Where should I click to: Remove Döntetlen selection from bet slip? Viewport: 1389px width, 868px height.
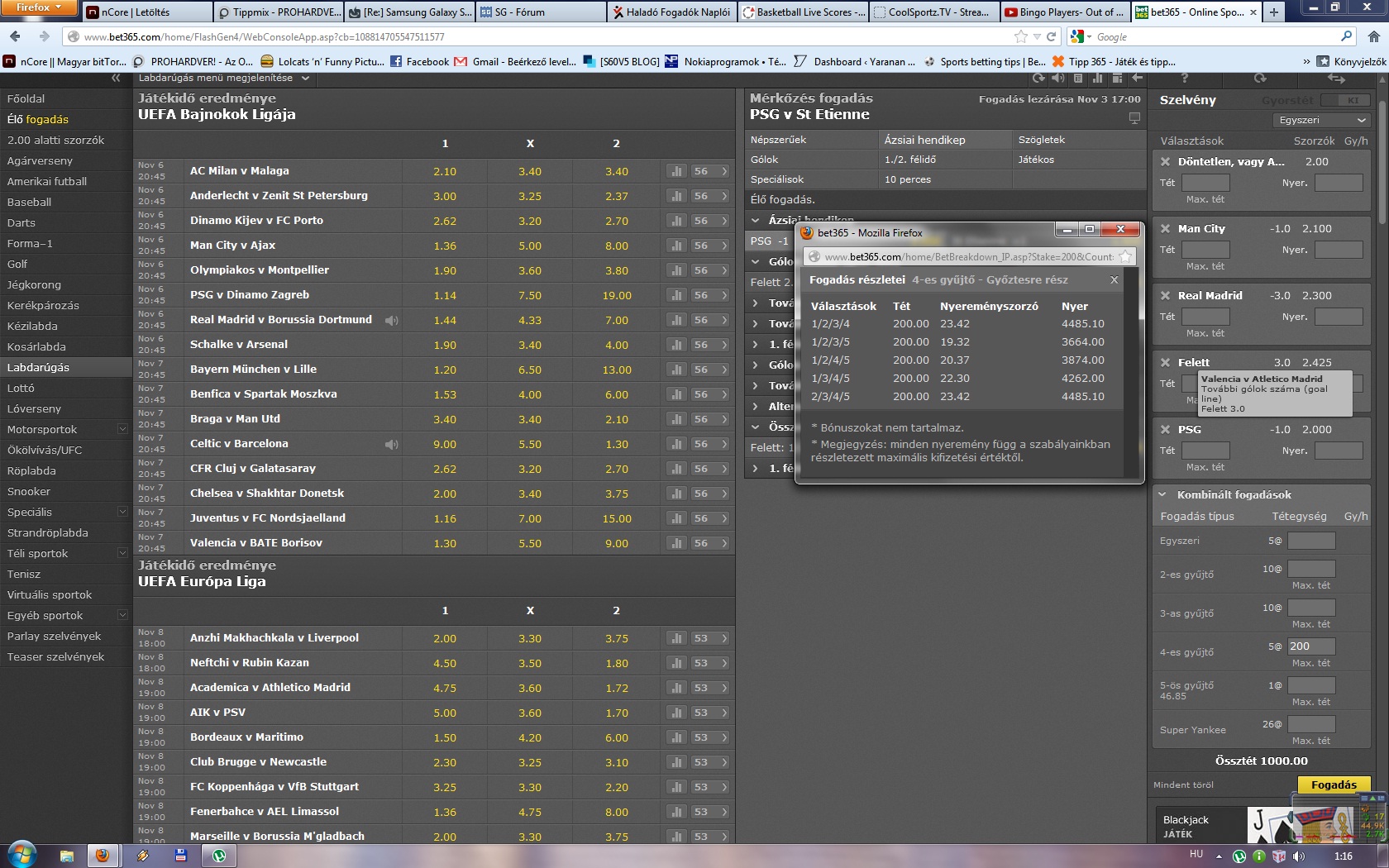1165,162
